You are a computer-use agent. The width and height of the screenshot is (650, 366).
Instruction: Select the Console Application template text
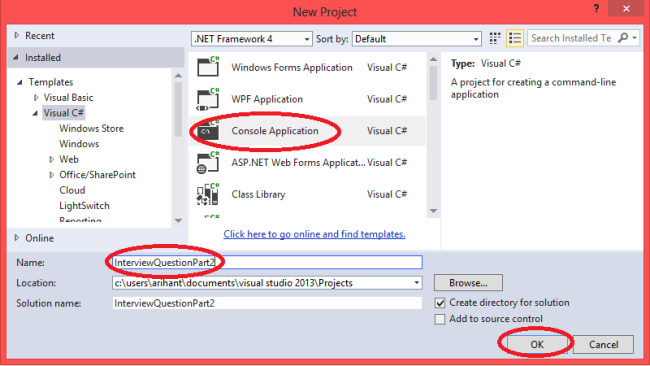tap(275, 131)
